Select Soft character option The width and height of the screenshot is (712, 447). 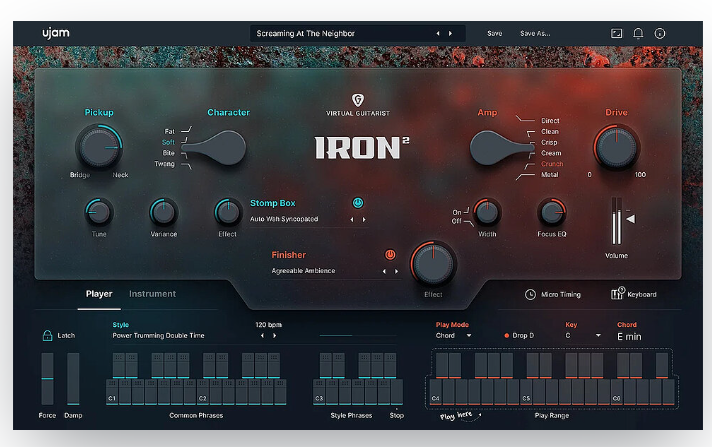click(168, 142)
